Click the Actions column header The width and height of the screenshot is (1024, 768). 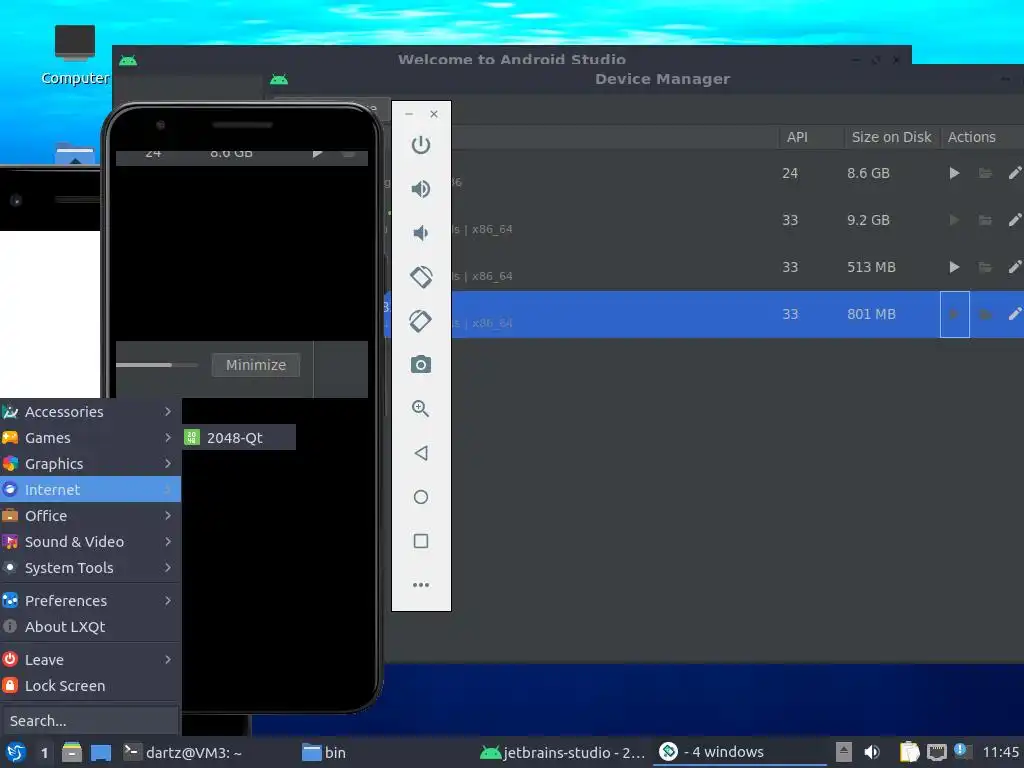(972, 137)
